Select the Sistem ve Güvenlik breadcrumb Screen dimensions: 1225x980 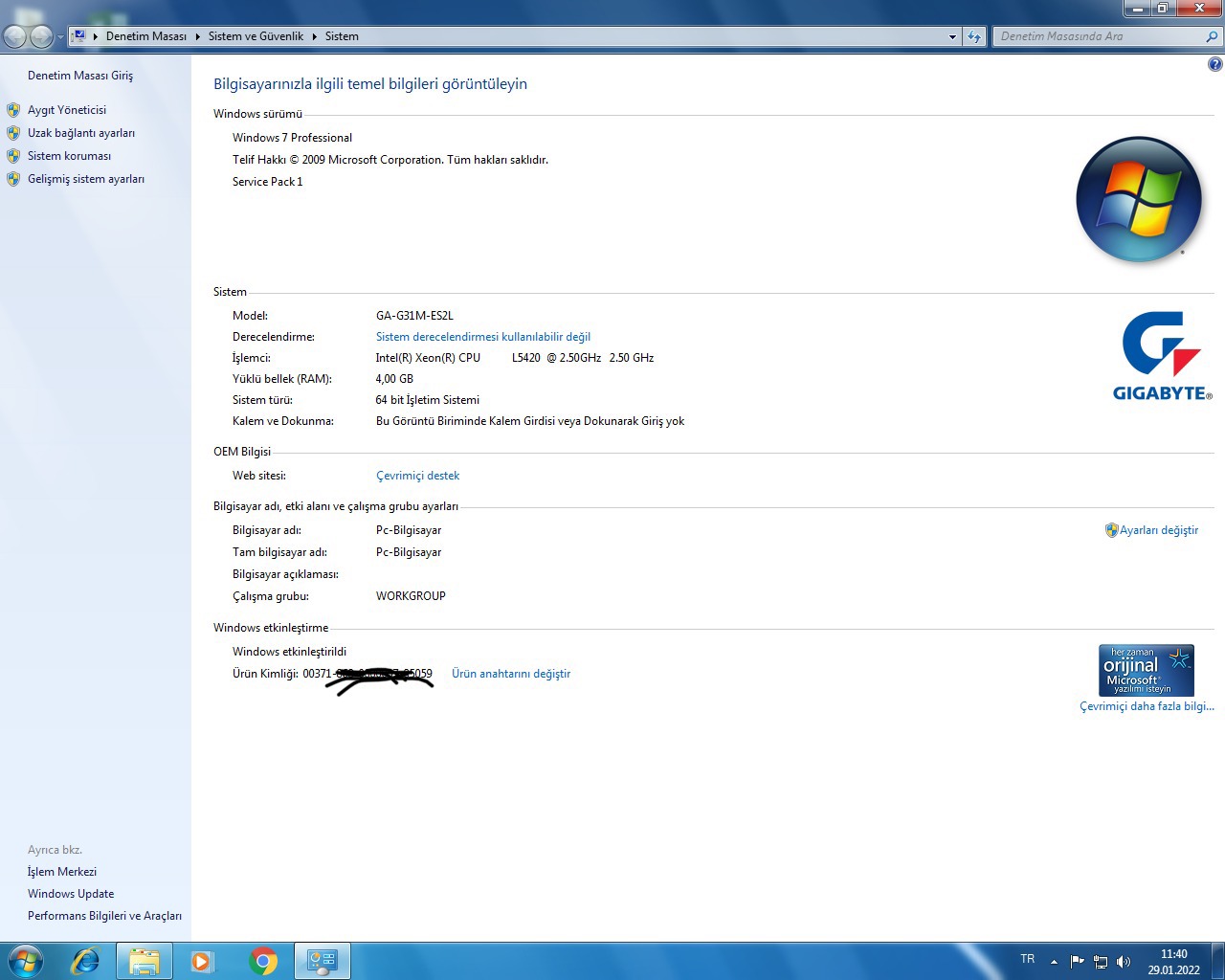tap(256, 36)
